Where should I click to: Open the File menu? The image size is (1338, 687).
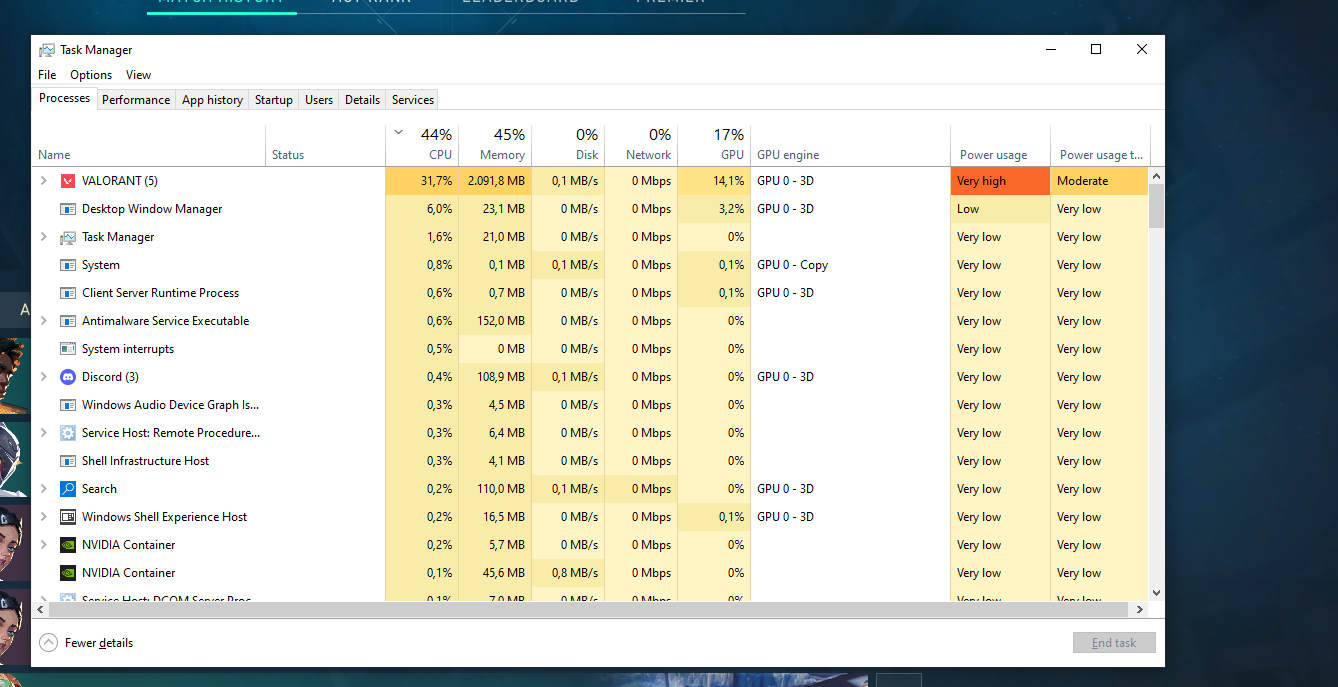[47, 75]
